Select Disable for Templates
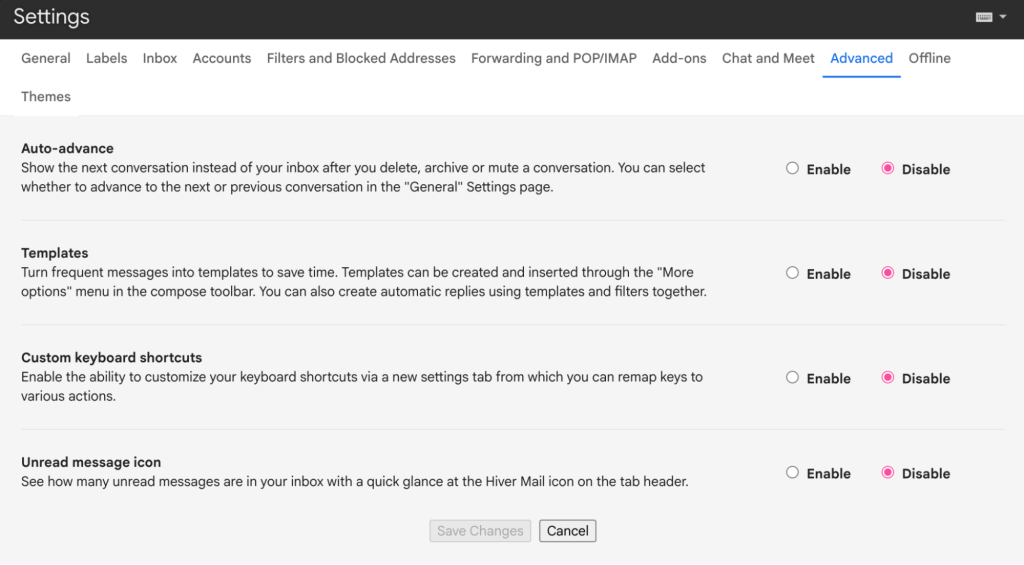 tap(888, 273)
